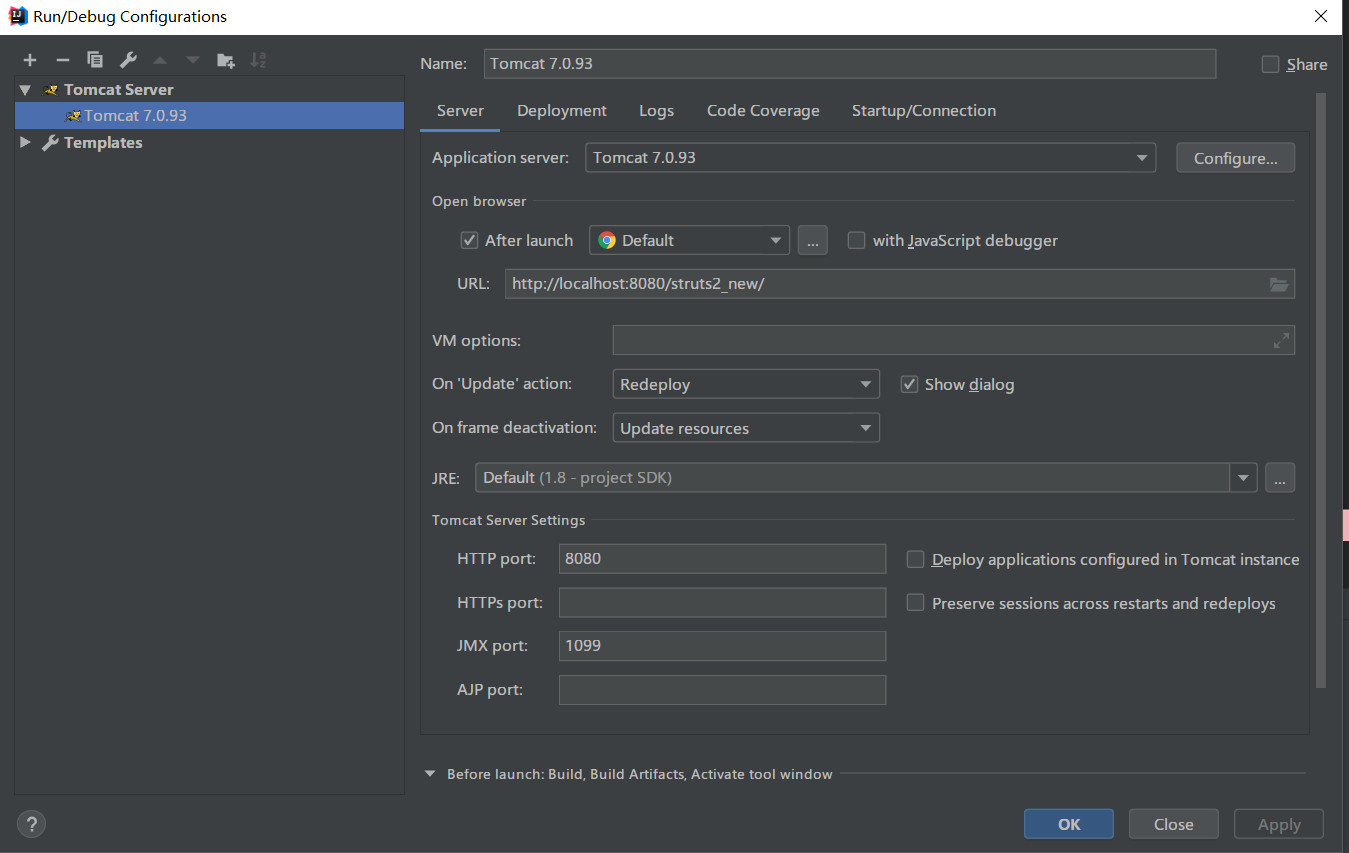Viewport: 1349px width, 853px height.
Task: Click the Name input field
Action: 850,63
